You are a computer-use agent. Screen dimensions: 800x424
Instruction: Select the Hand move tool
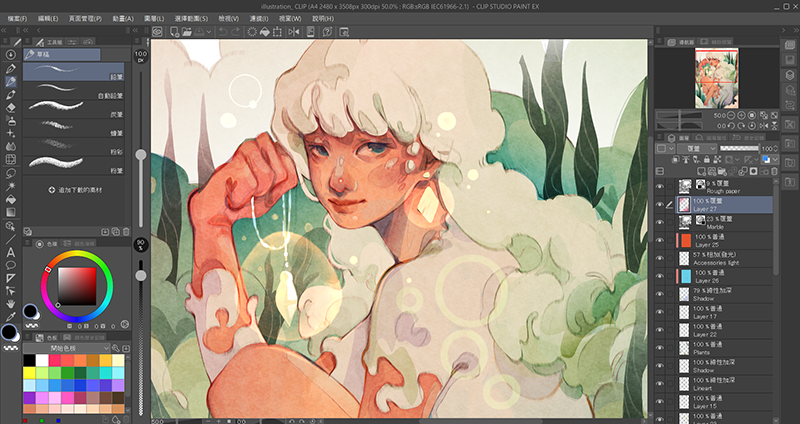pos(10,303)
